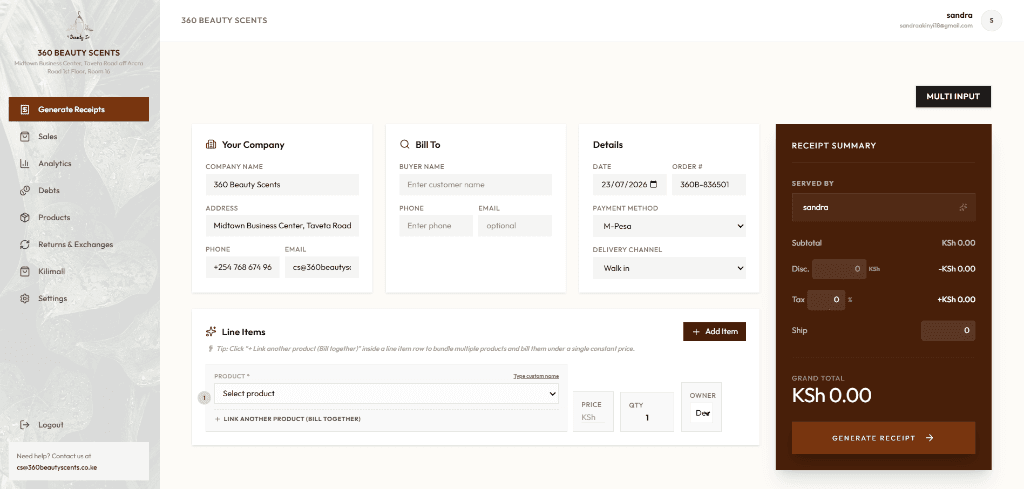The height and width of the screenshot is (489, 1024).
Task: Log out via the Logout link
Action: [x=50, y=424]
